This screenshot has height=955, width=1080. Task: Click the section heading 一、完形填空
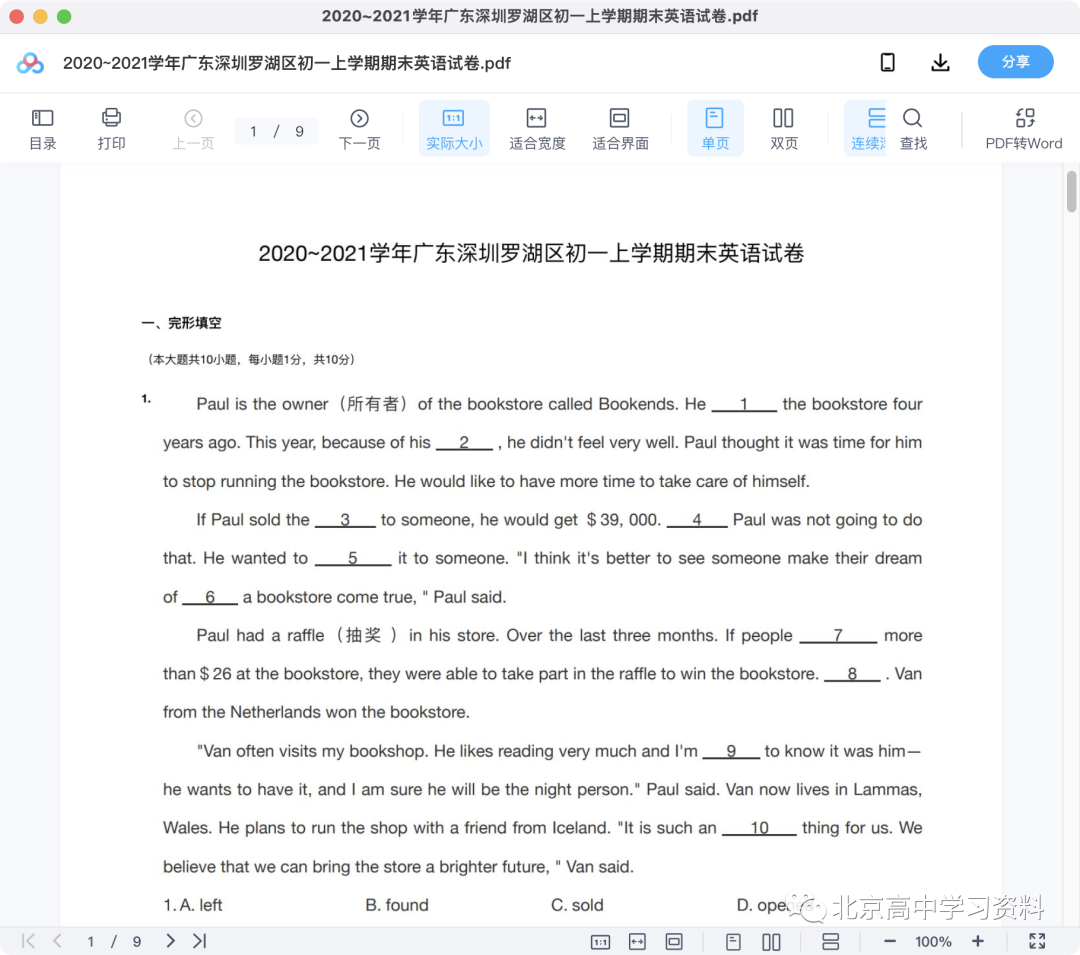181,323
